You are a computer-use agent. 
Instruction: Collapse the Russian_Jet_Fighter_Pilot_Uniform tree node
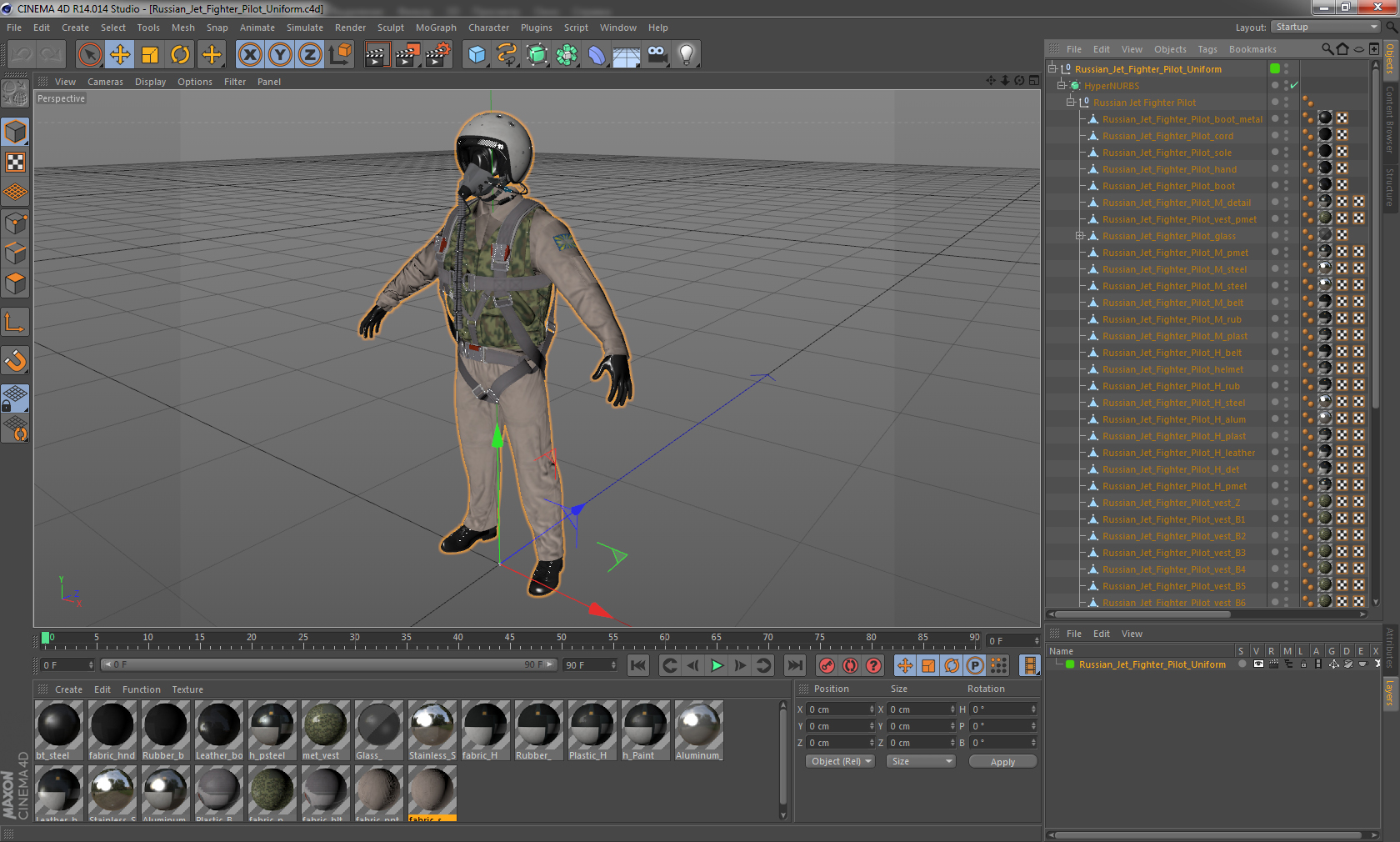click(x=1052, y=69)
